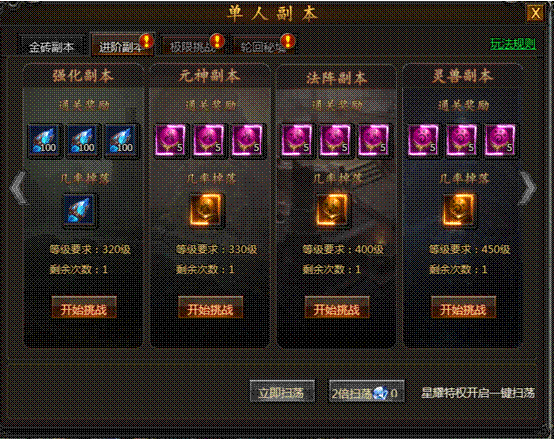This screenshot has height=439, width=554.
Task: Select the golden drop icon in 法阵副本
Action: pos(332,210)
